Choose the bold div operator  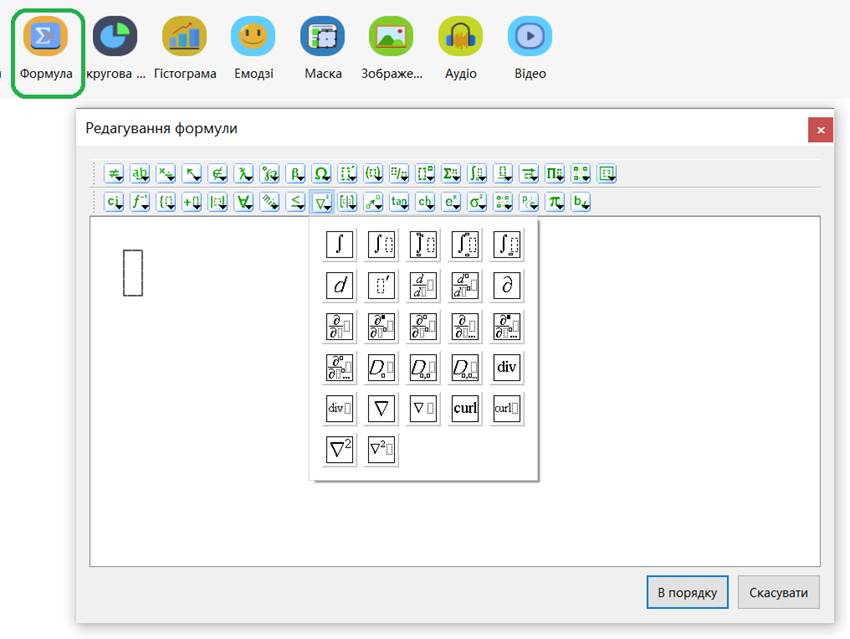click(507, 367)
